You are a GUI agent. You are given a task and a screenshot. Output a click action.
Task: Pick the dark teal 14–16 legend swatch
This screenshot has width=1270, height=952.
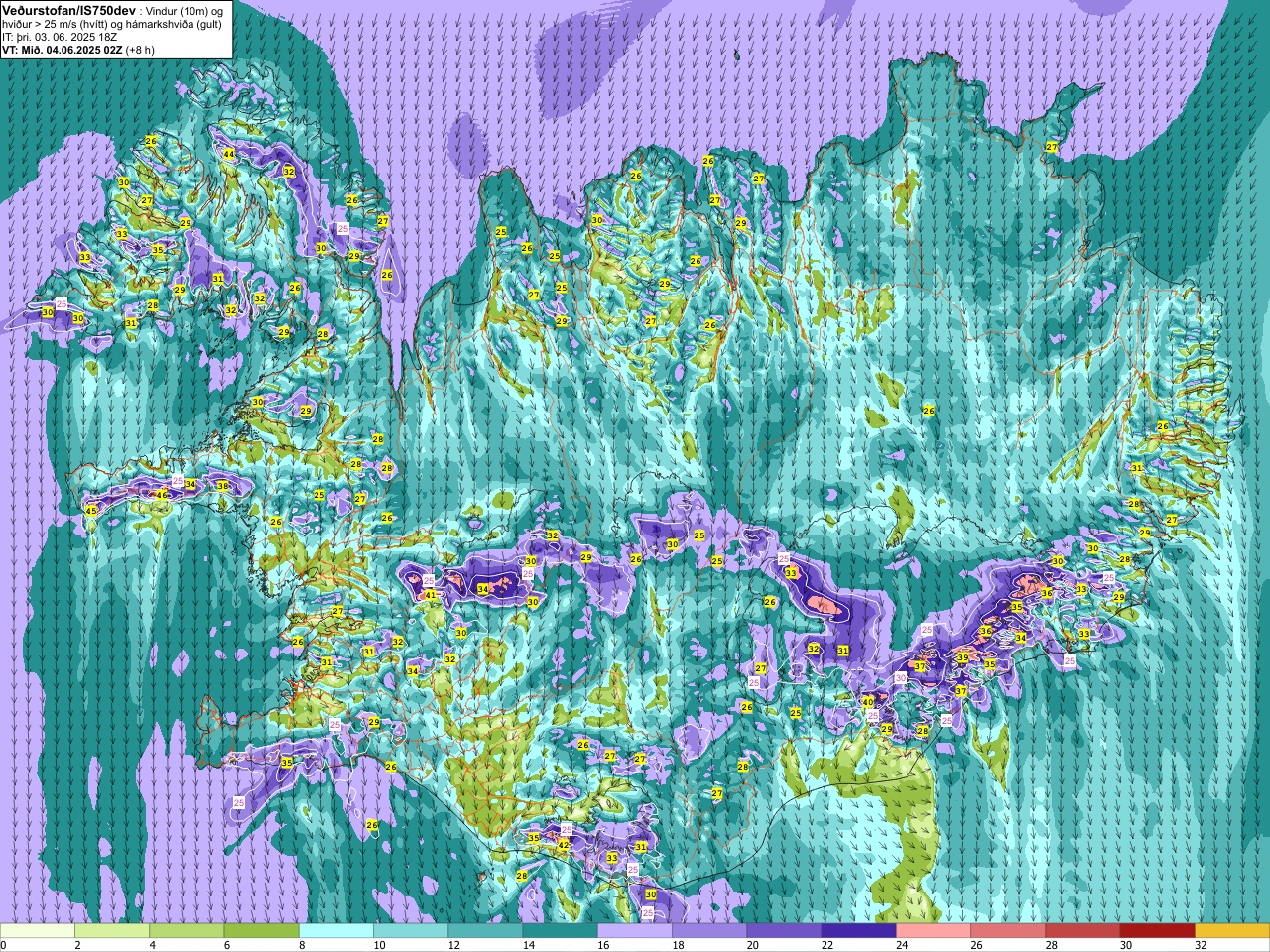point(560,931)
